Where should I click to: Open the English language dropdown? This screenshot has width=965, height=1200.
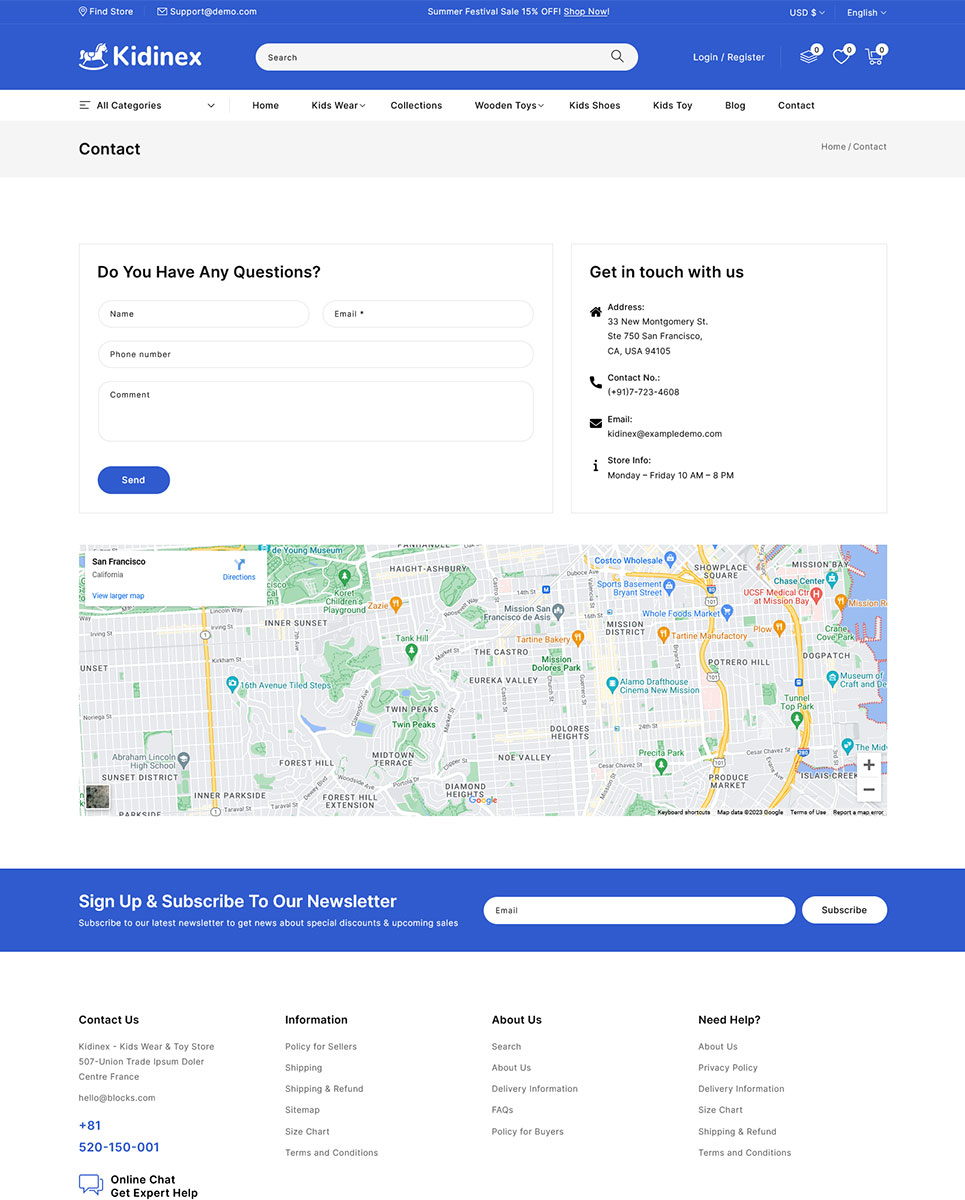click(865, 13)
